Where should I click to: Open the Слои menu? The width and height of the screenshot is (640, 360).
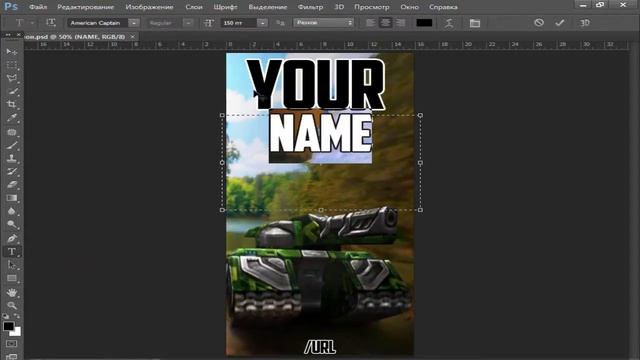pos(194,7)
